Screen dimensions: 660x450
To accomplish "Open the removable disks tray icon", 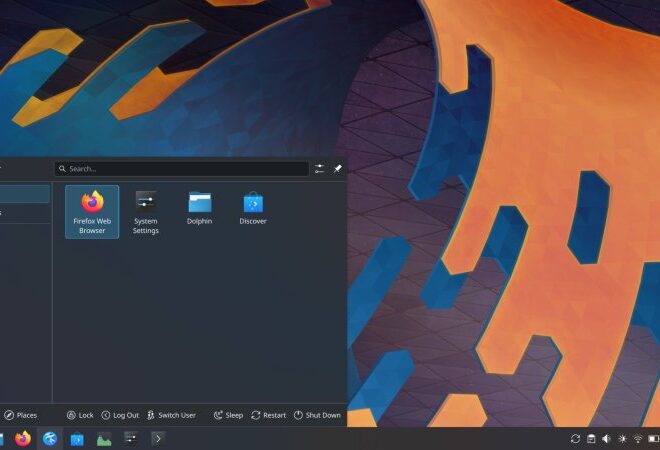I will click(x=591, y=439).
